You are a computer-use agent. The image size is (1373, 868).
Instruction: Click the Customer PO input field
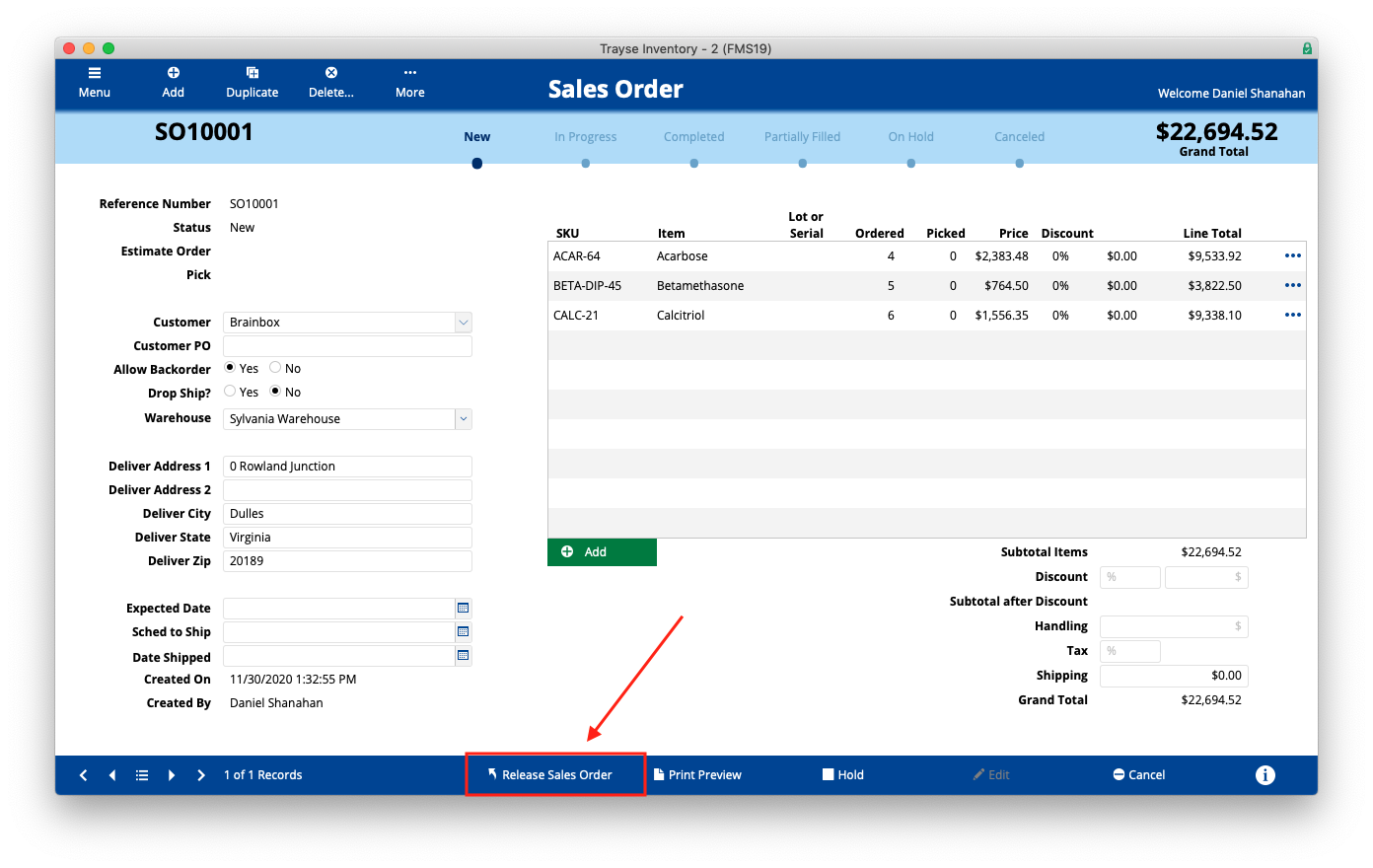pos(347,346)
